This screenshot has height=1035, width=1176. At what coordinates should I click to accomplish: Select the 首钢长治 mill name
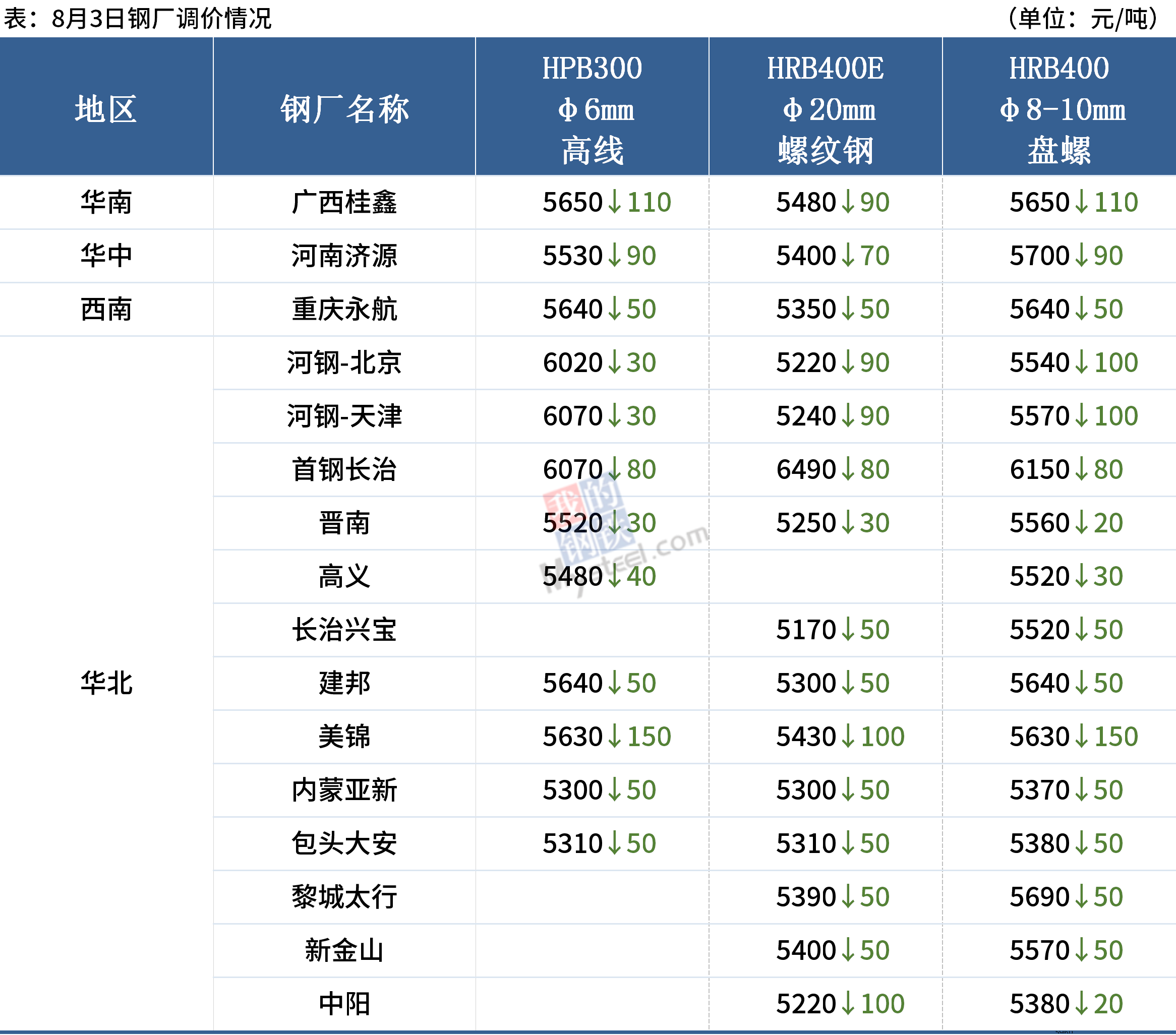[x=344, y=469]
